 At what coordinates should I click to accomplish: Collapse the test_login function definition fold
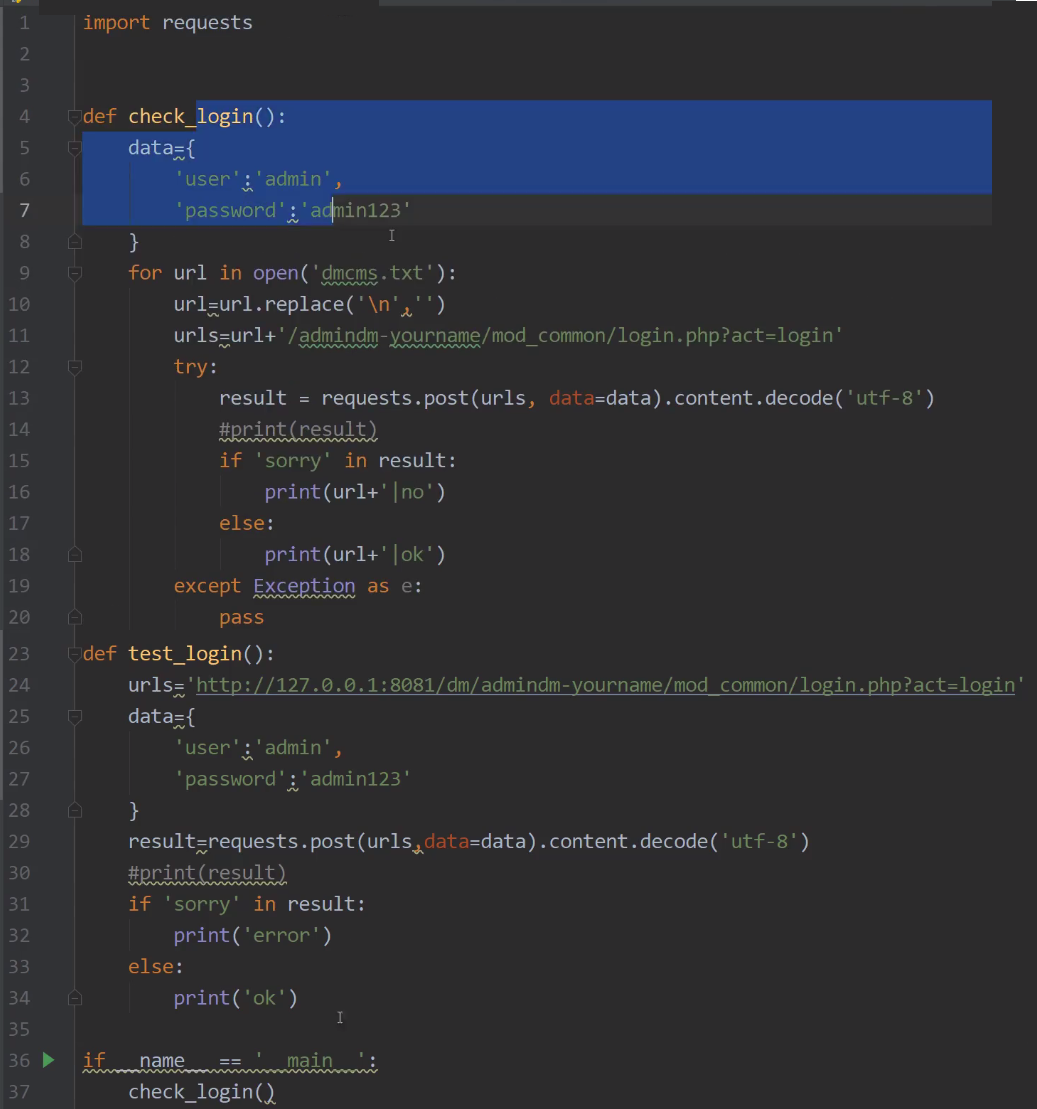[73, 654]
